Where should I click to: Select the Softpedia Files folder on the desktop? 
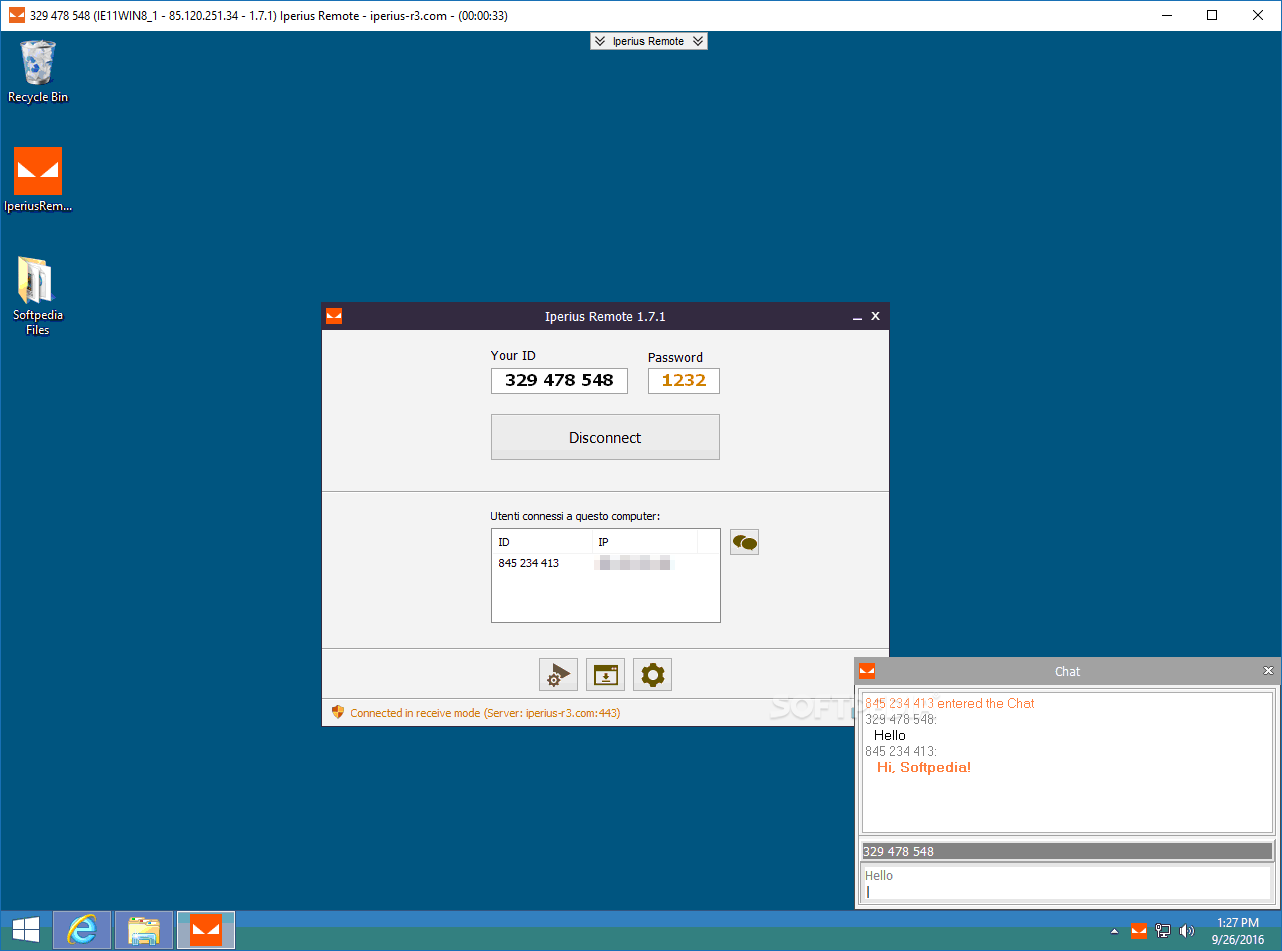(38, 296)
